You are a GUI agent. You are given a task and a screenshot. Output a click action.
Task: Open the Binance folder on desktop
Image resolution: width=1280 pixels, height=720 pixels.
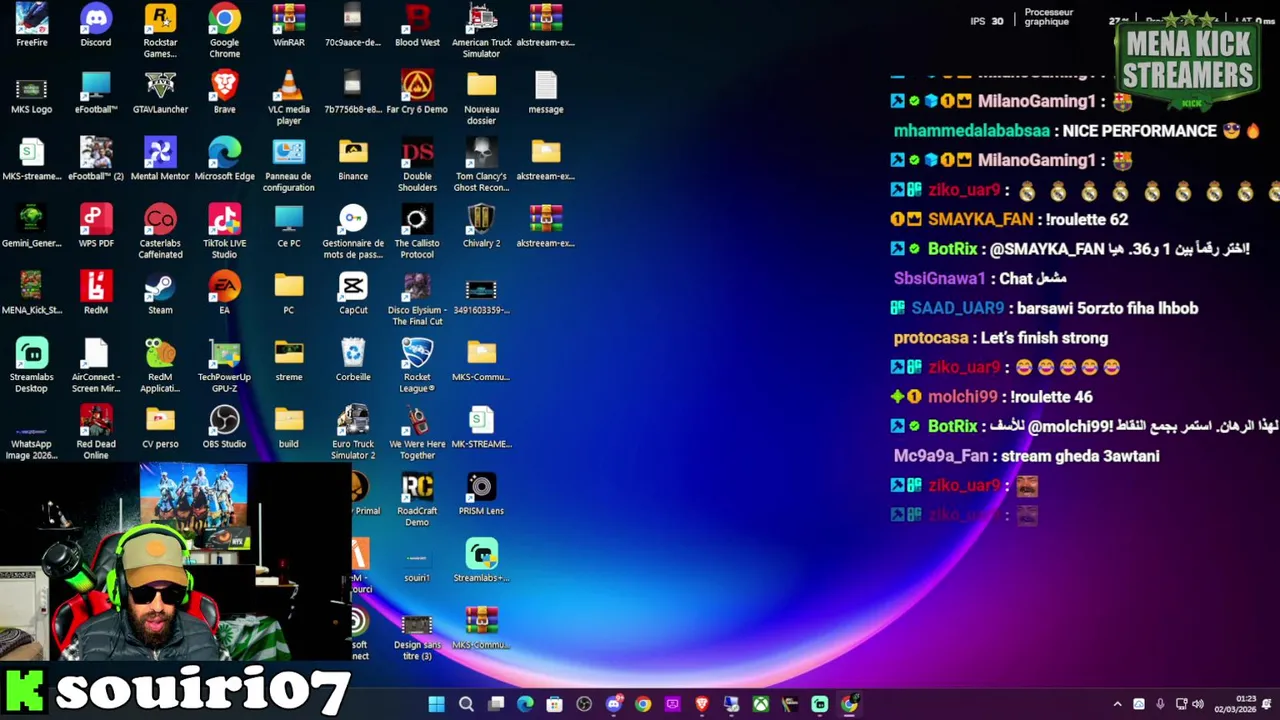(353, 159)
